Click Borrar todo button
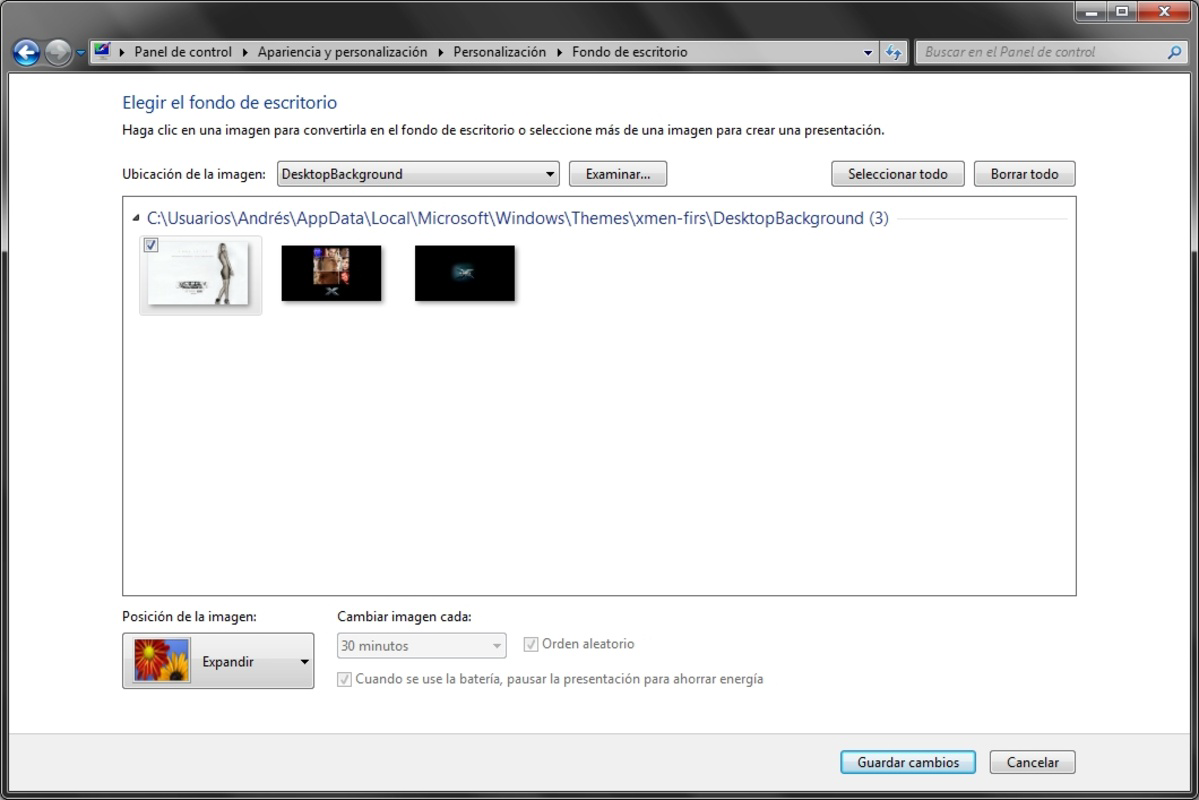Screen dimensions: 1199x800 1025,174
